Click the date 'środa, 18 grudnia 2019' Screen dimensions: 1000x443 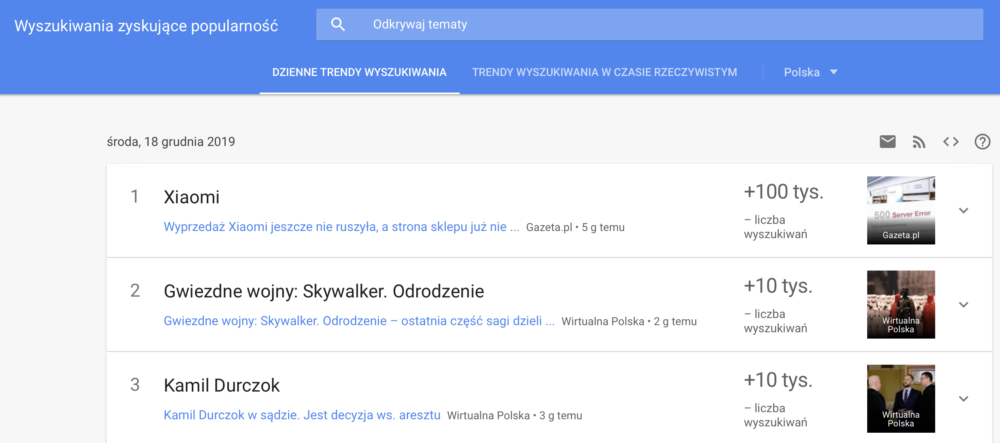click(x=171, y=142)
